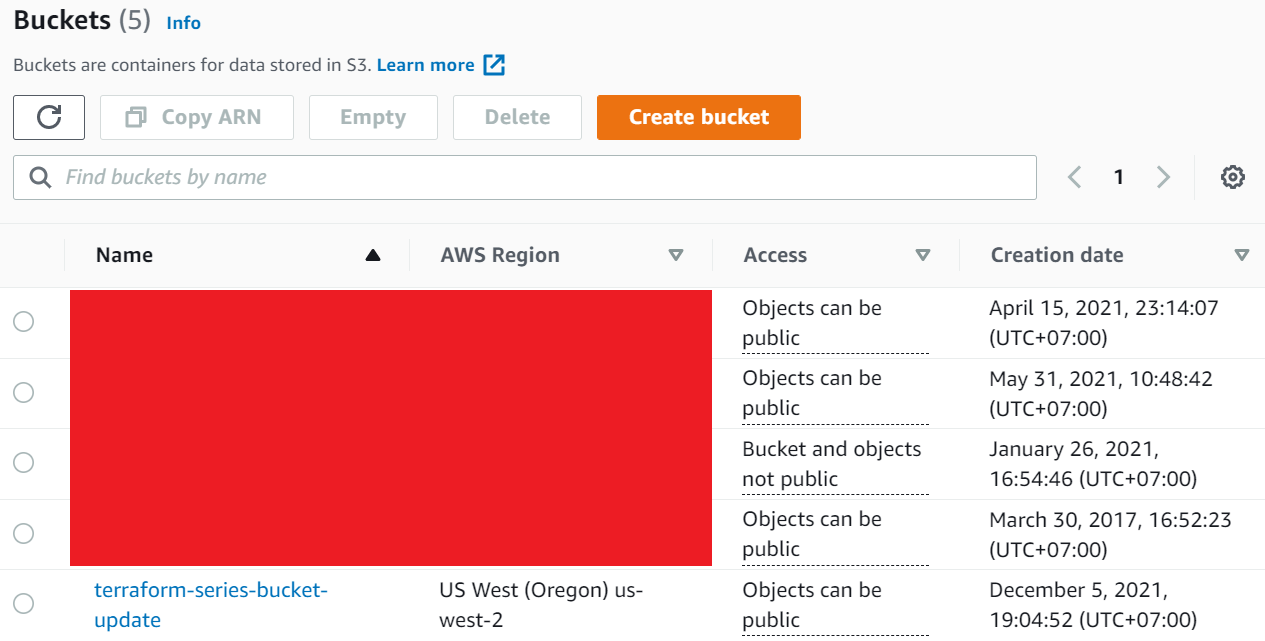
Task: Click the Name column header
Action: coord(125,255)
